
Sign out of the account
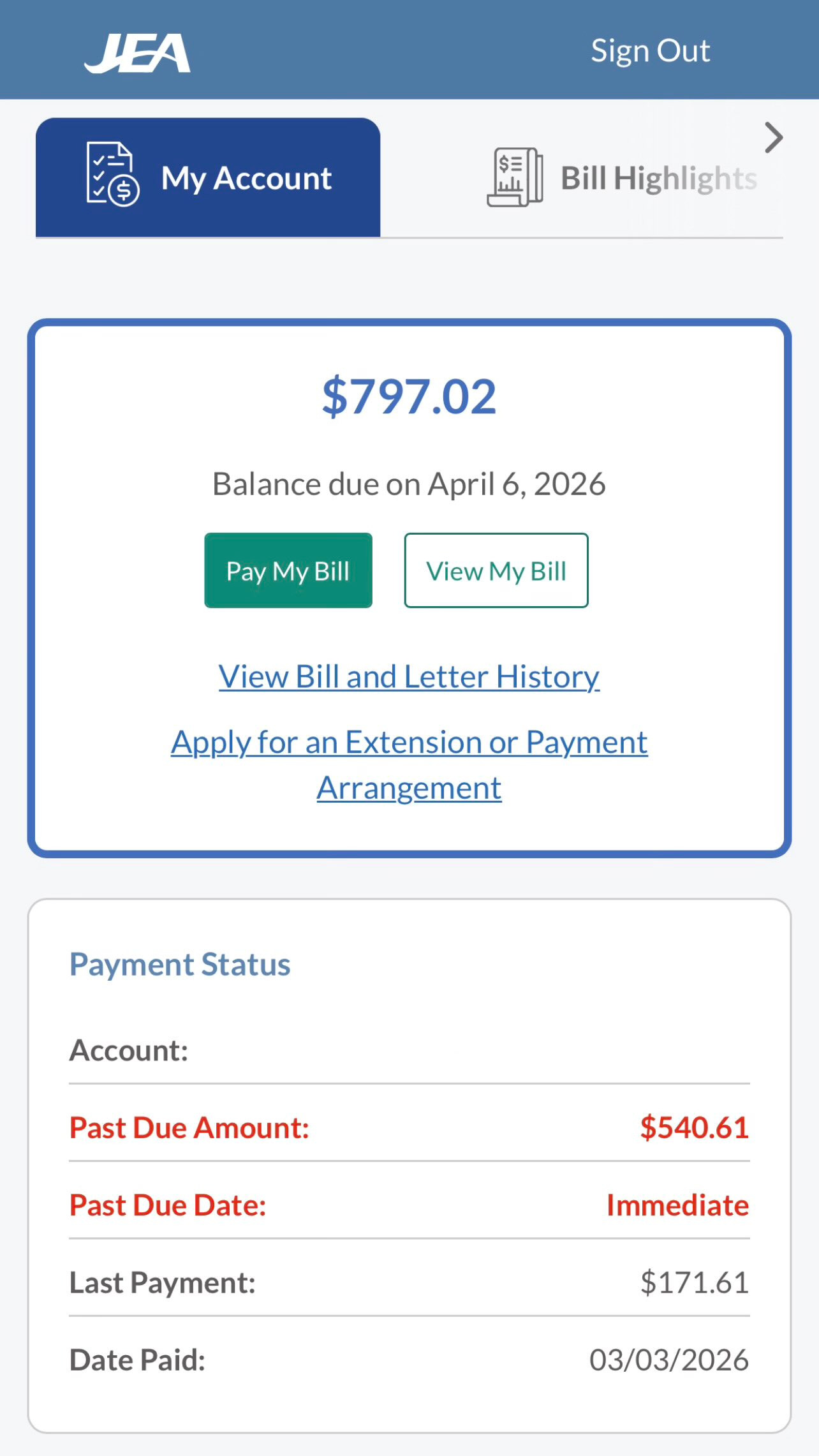coord(649,51)
